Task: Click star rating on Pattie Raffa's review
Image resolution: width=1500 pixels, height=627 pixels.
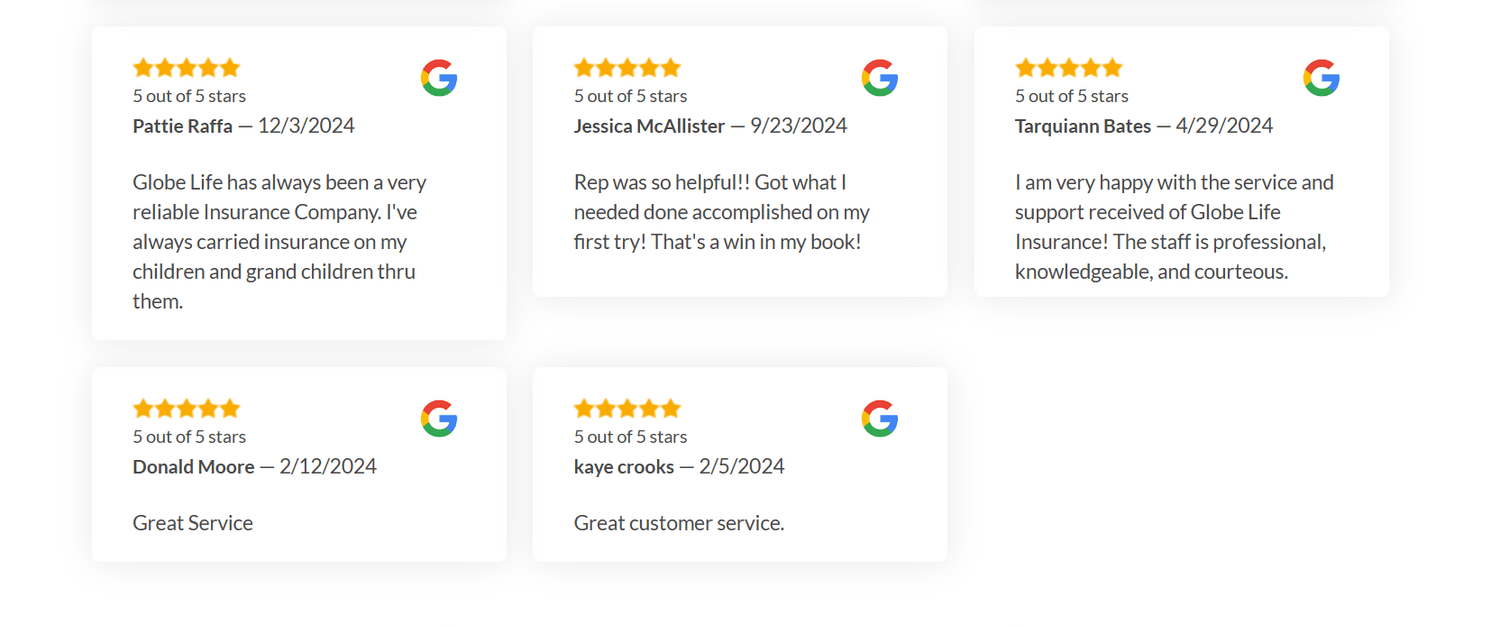Action: pos(187,68)
